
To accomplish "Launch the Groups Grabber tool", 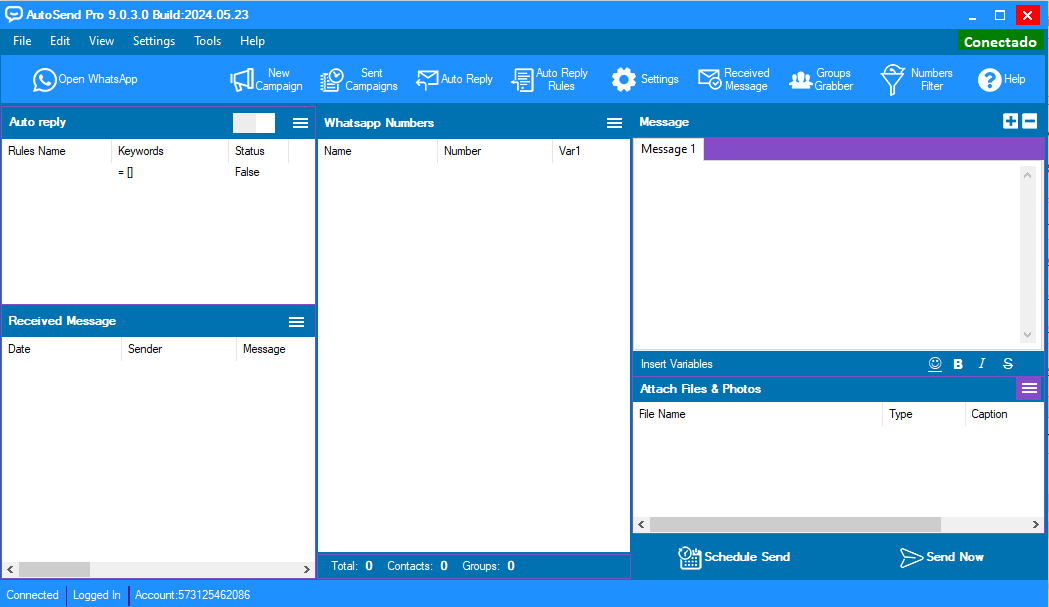I will click(820, 80).
